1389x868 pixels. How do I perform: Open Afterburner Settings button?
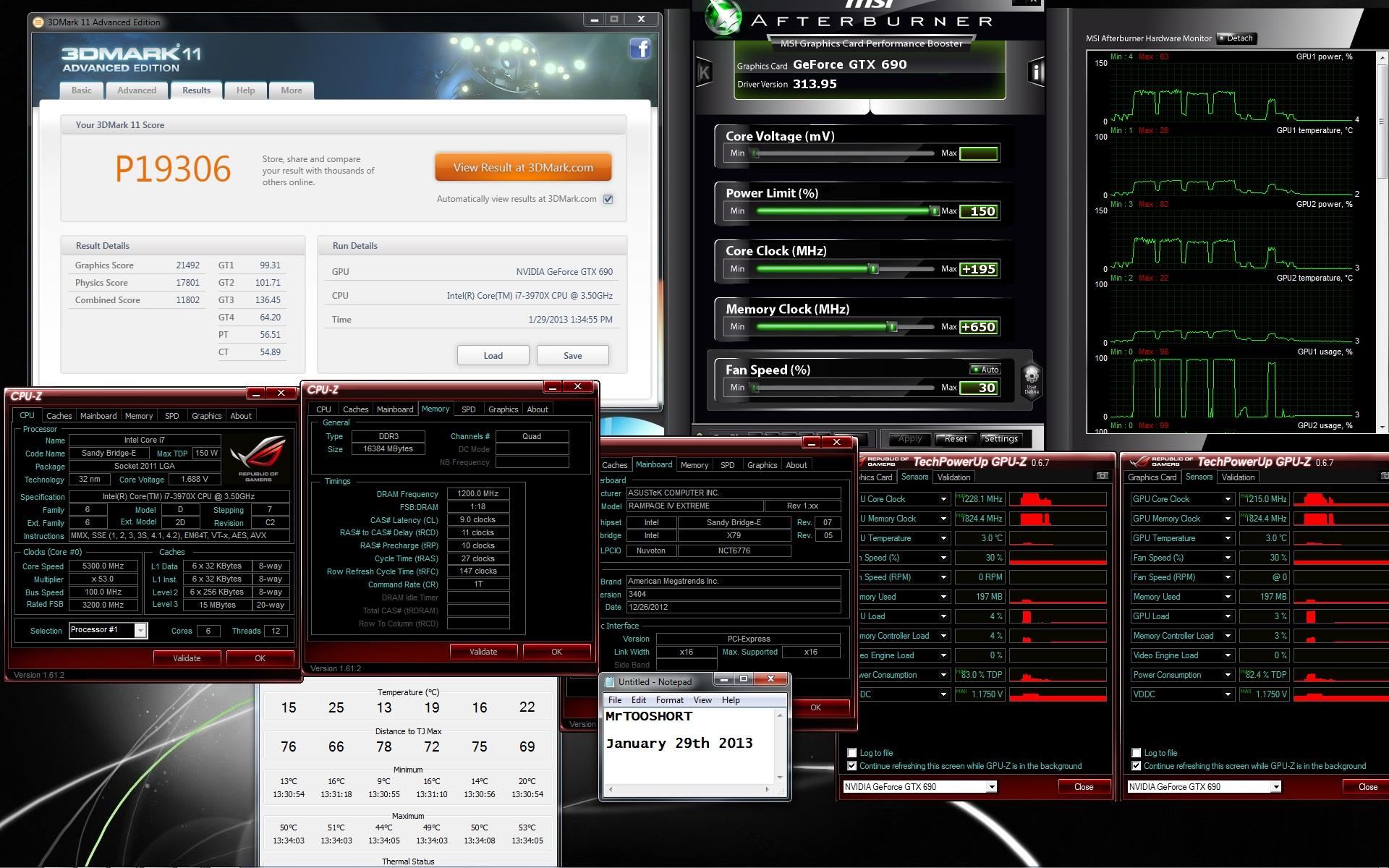coord(1001,439)
